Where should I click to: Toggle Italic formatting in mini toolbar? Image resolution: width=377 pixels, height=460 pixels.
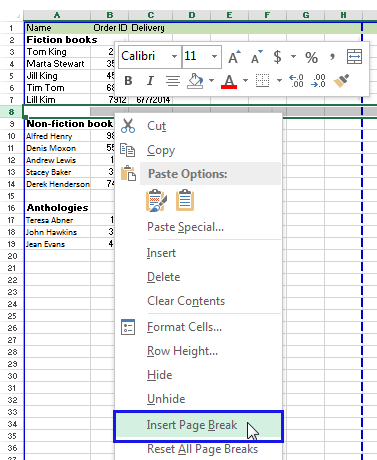(x=150, y=81)
